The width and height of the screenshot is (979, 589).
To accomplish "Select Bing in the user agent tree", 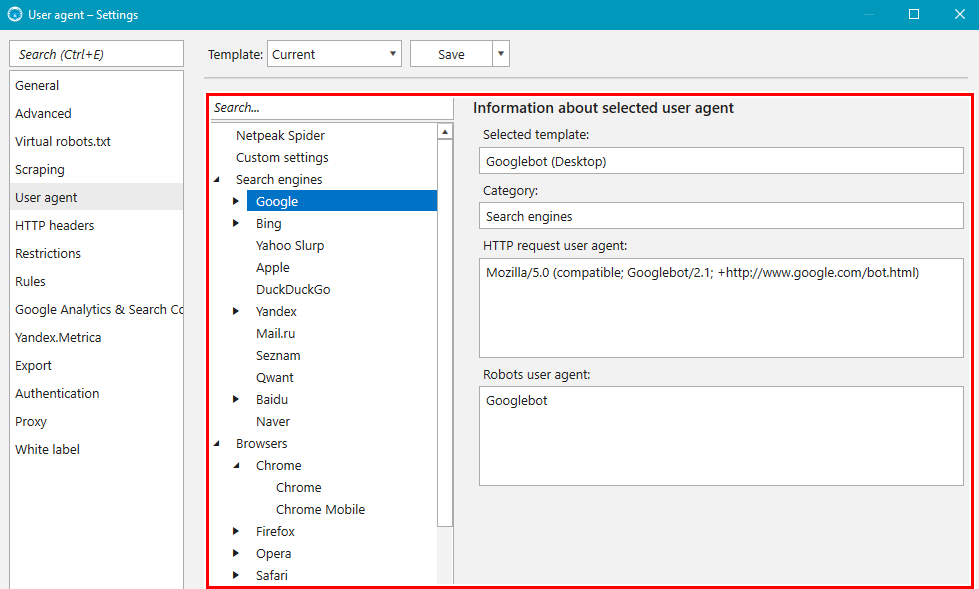I will (268, 224).
